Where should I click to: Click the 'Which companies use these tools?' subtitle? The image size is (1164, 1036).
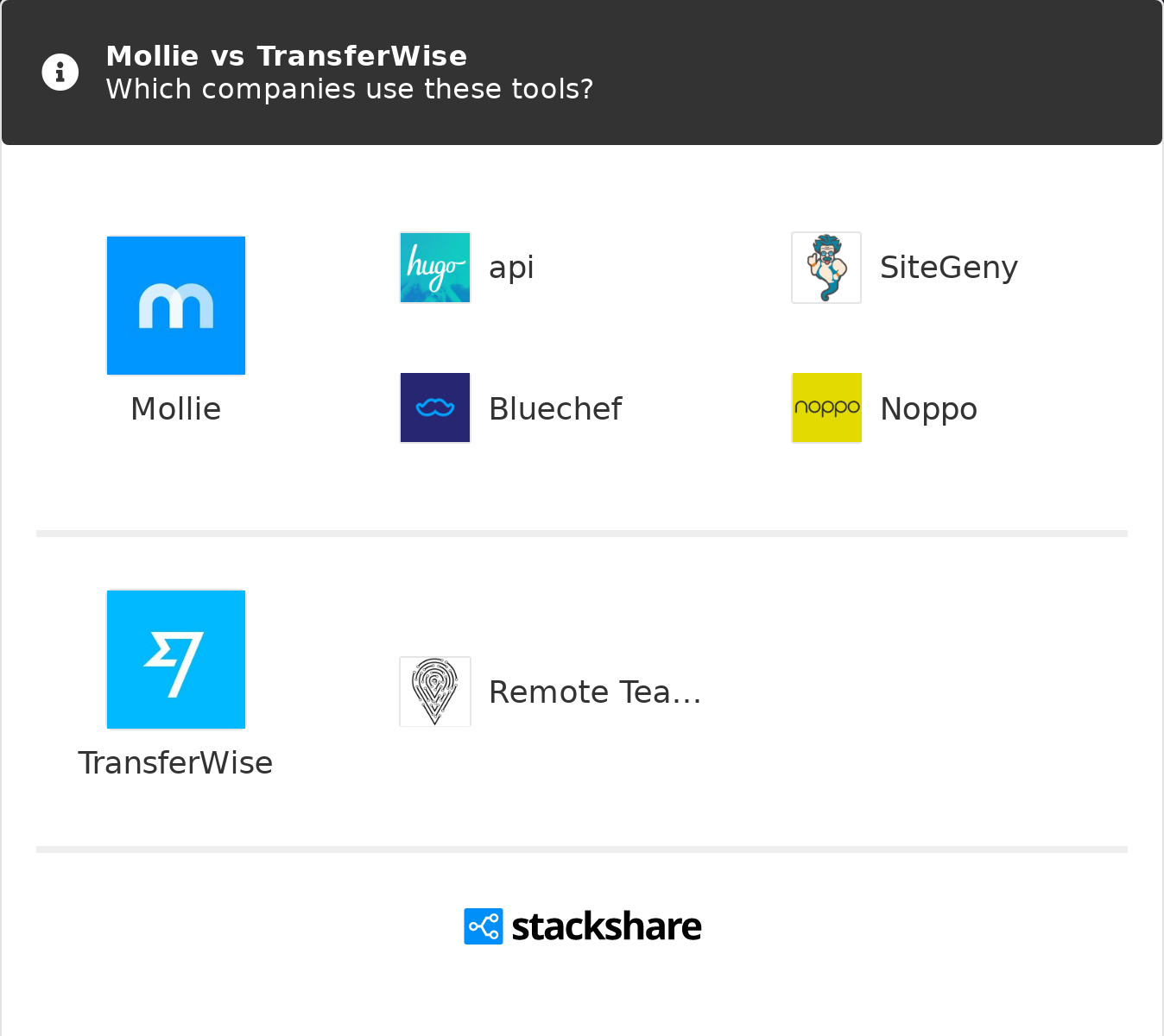pyautogui.click(x=349, y=89)
